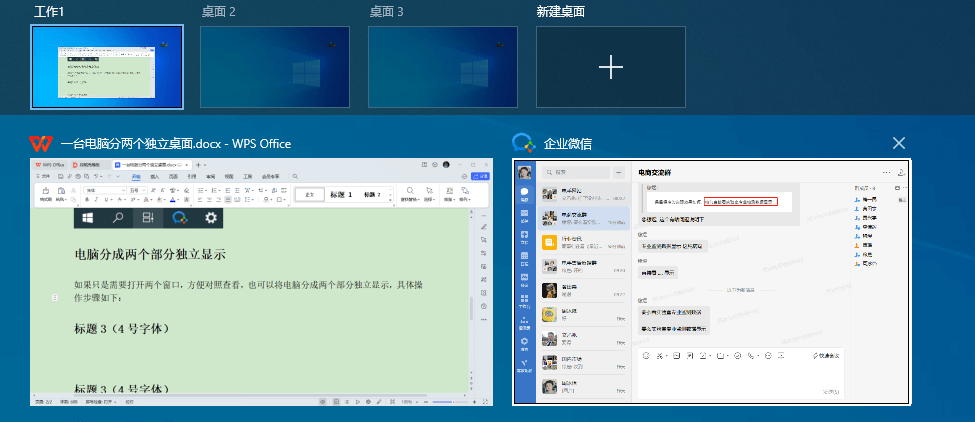Click the add-member icon in 电脑交流群 header
Image resolution: width=975 pixels, height=422 pixels.
click(x=902, y=172)
